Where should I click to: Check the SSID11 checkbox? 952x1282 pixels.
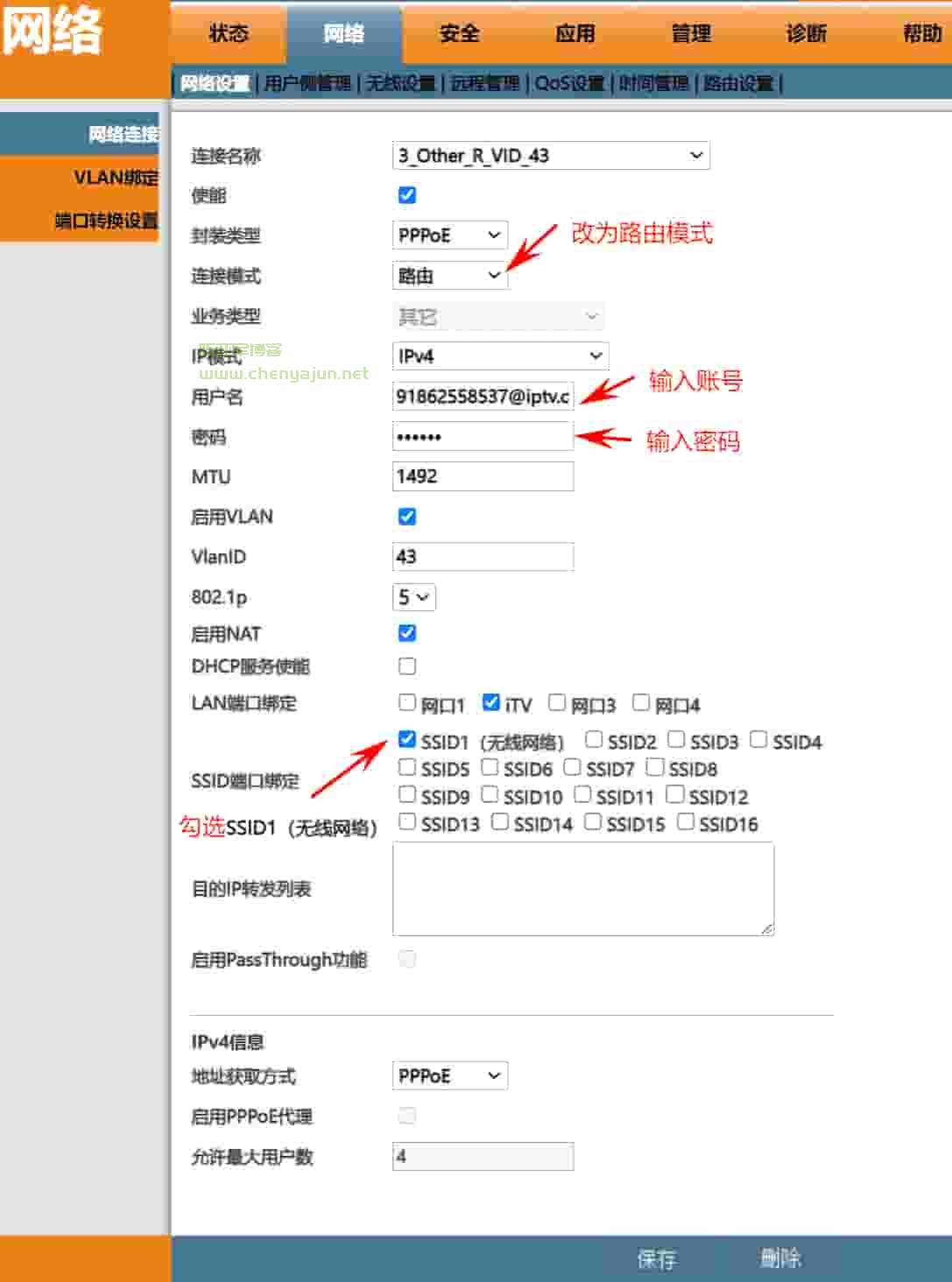pyautogui.click(x=582, y=794)
